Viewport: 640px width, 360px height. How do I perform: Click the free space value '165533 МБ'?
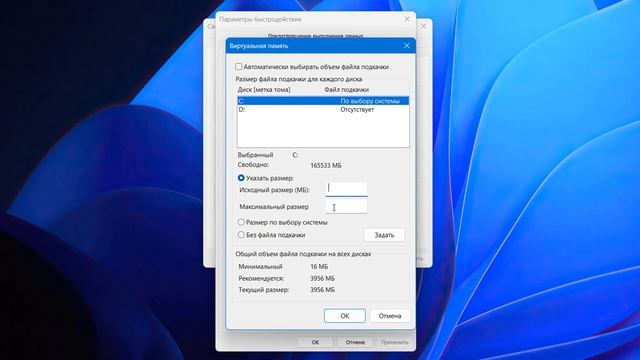[326, 166]
